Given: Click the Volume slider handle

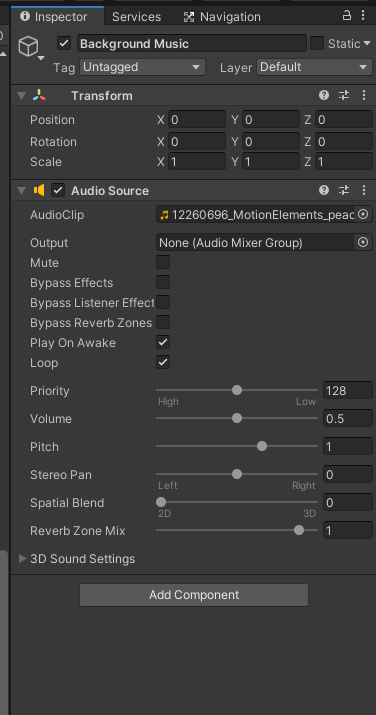Looking at the screenshot, I should pos(237,418).
